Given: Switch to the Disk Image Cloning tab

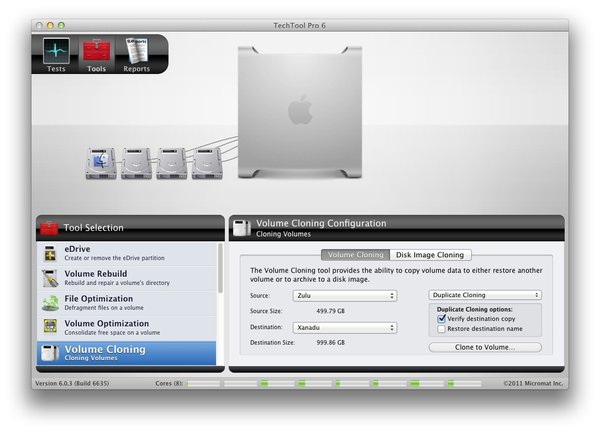Looking at the screenshot, I should click(430, 255).
